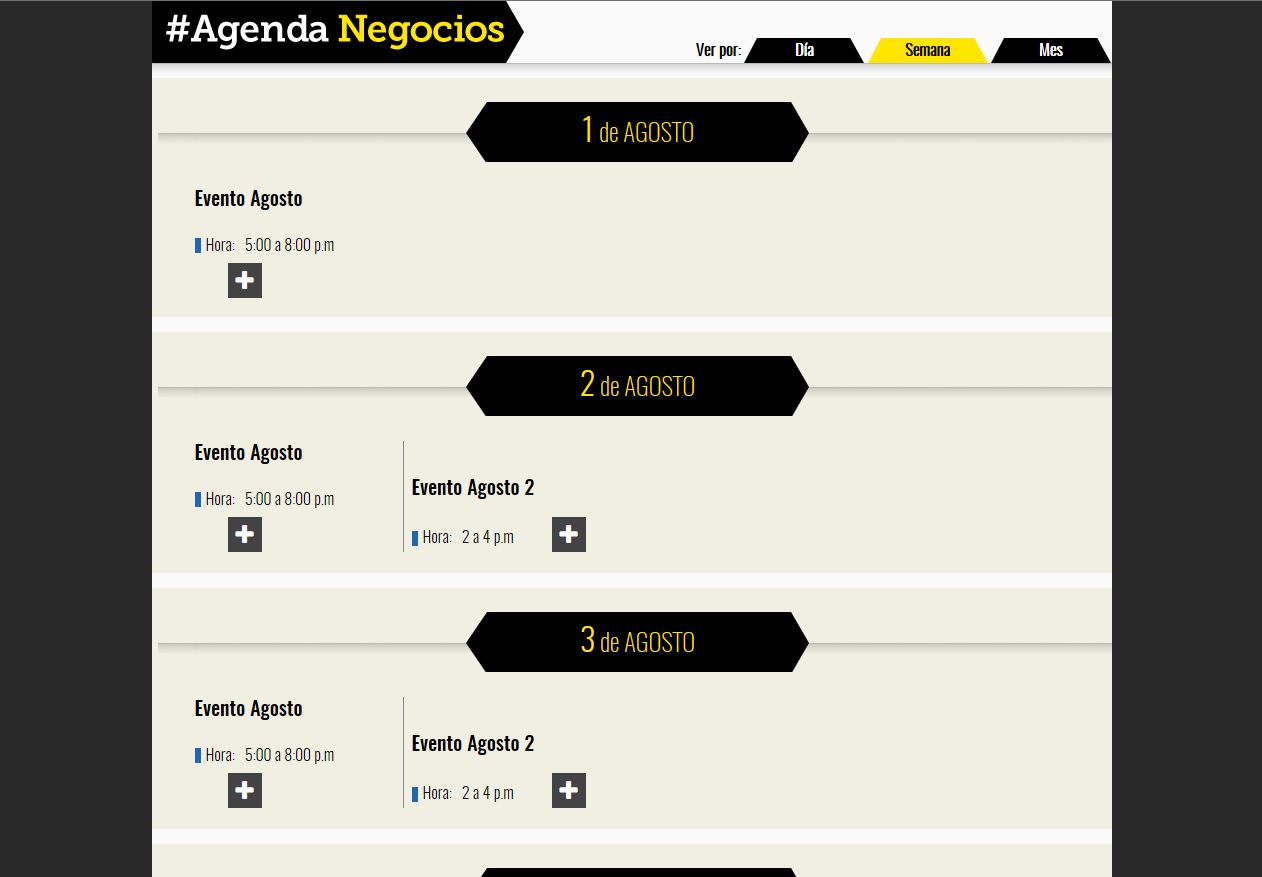Viewport: 1262px width, 877px height.
Task: Click Evento Agosto 2 title under 3 de Agosto
Action: tap(473, 743)
